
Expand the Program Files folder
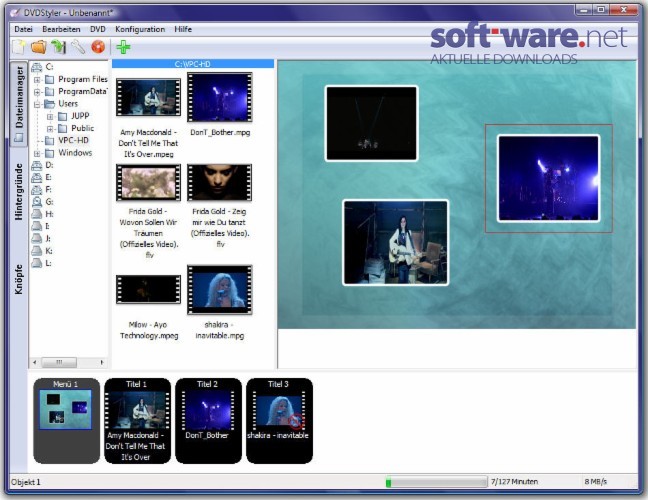coord(37,79)
